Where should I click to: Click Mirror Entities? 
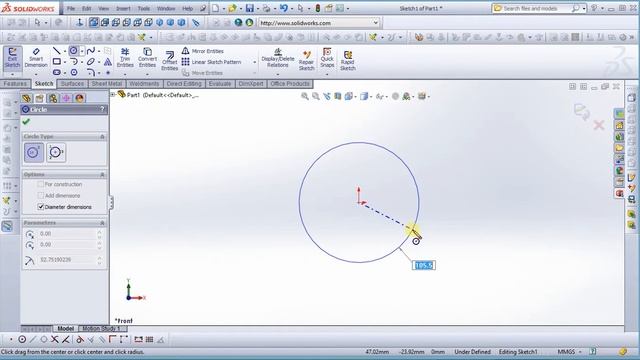pos(203,51)
